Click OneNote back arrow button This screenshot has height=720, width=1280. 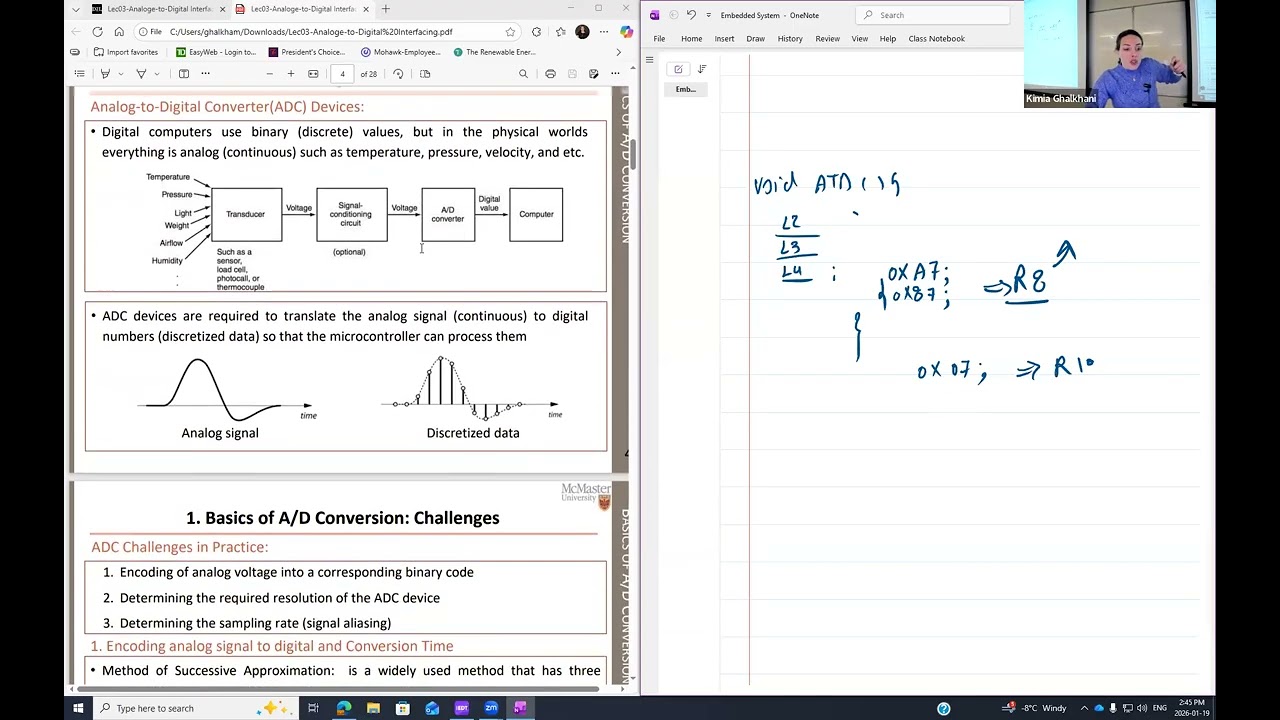(x=673, y=15)
